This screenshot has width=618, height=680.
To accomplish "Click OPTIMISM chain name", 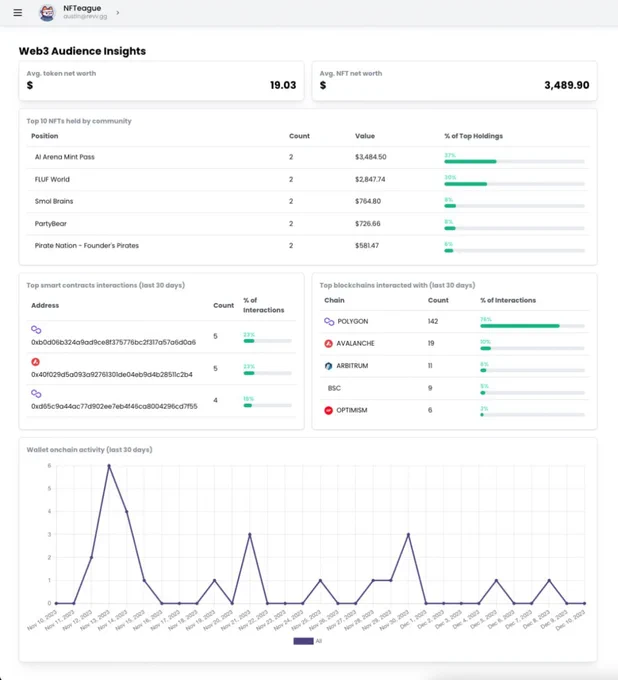I will coord(352,410).
